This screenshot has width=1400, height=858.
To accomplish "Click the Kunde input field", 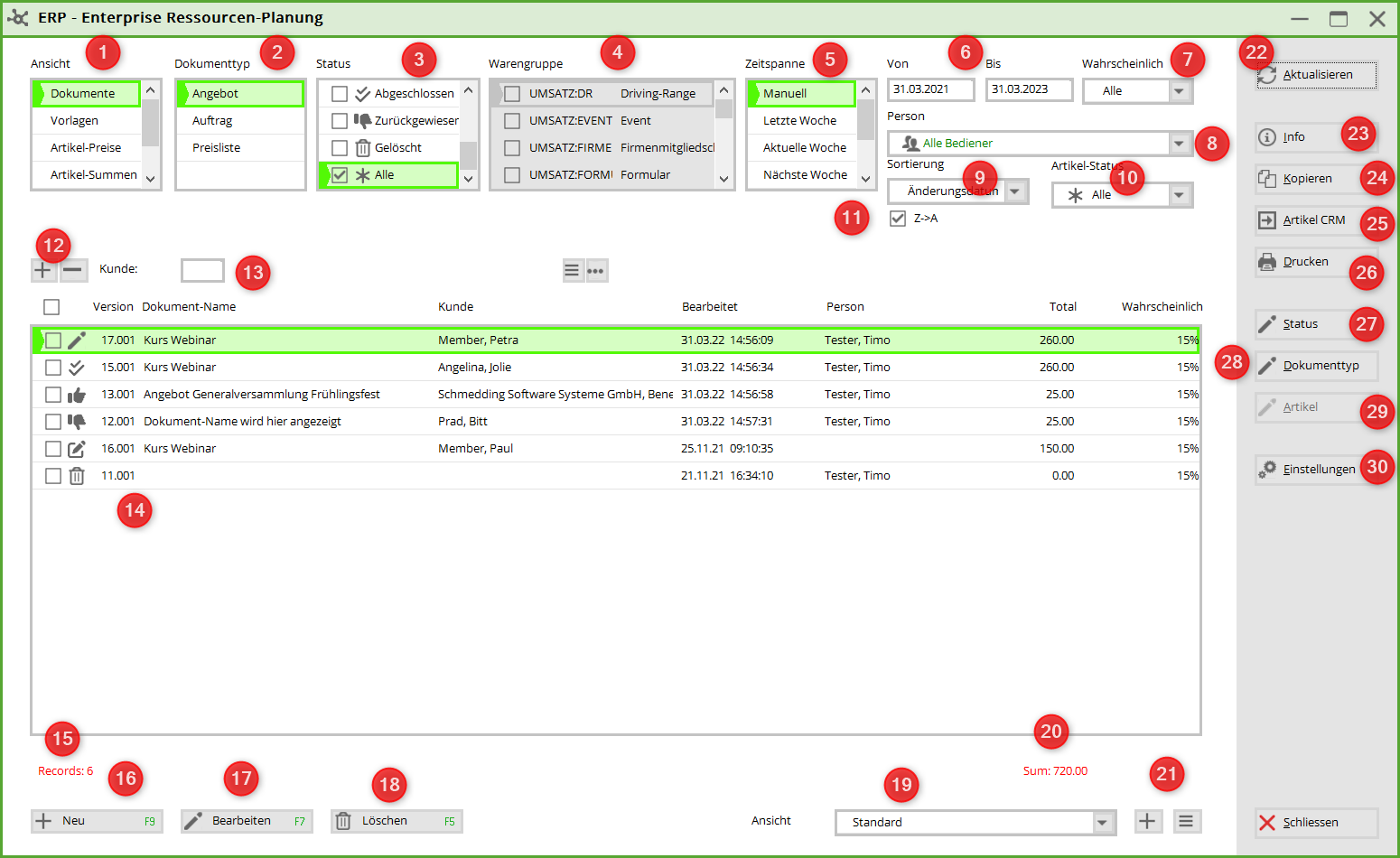I will click(x=202, y=270).
